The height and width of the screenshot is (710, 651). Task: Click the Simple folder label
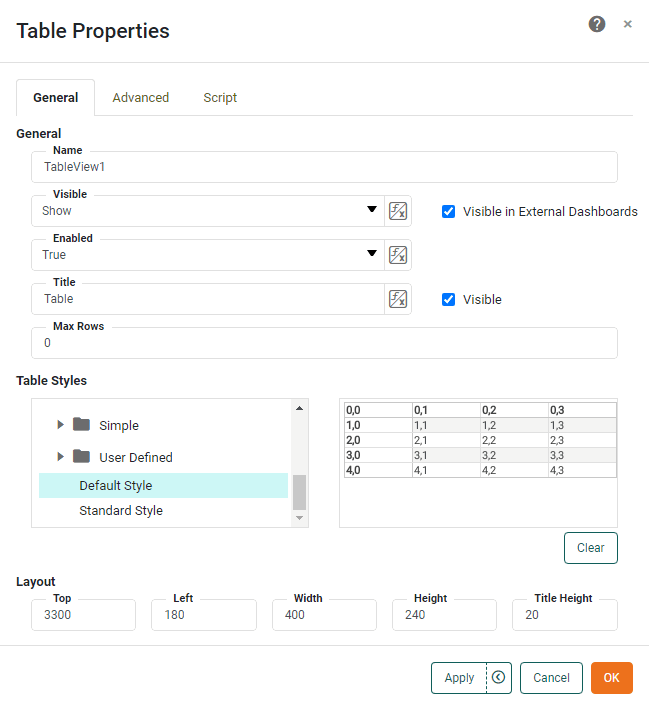click(x=119, y=426)
